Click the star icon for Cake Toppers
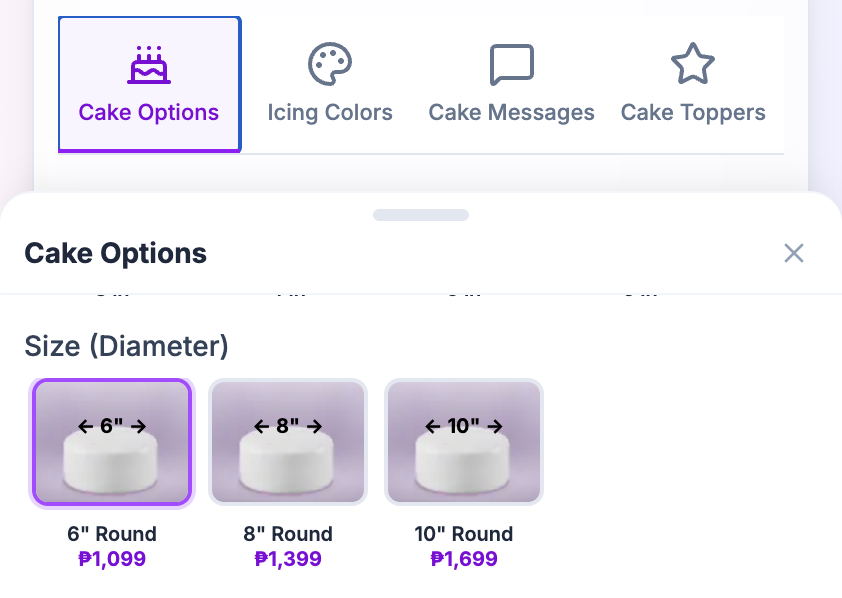 tap(692, 63)
